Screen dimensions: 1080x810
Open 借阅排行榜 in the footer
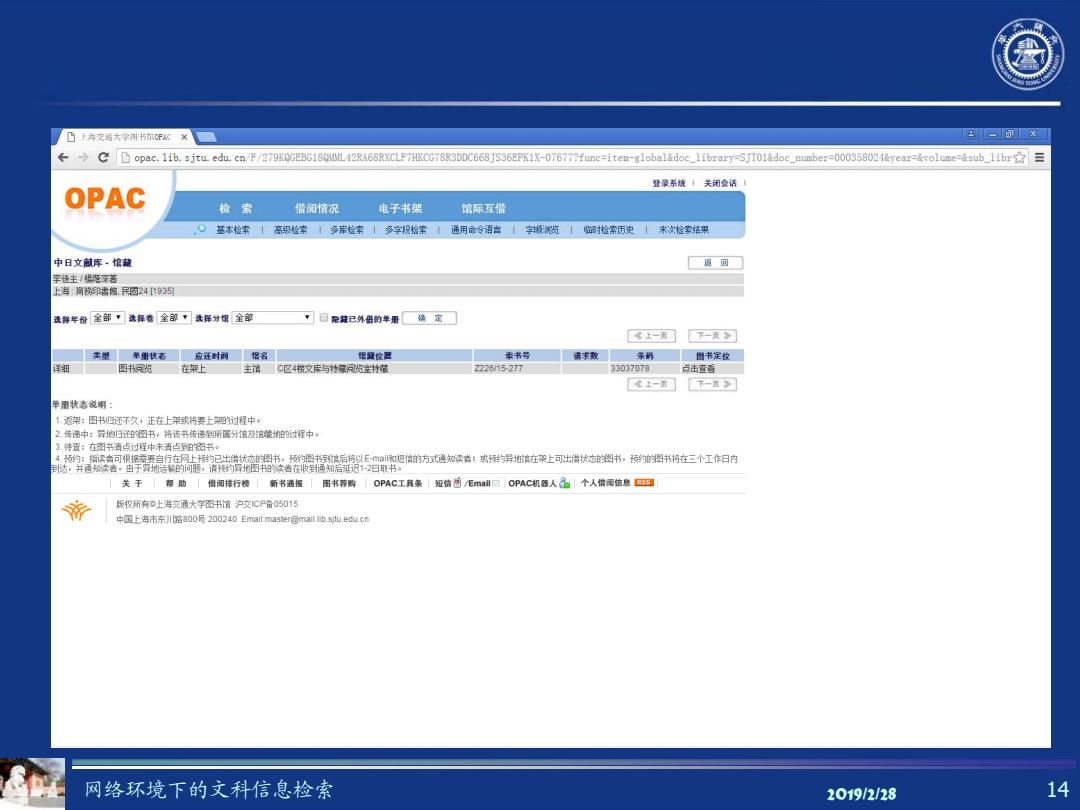click(229, 484)
